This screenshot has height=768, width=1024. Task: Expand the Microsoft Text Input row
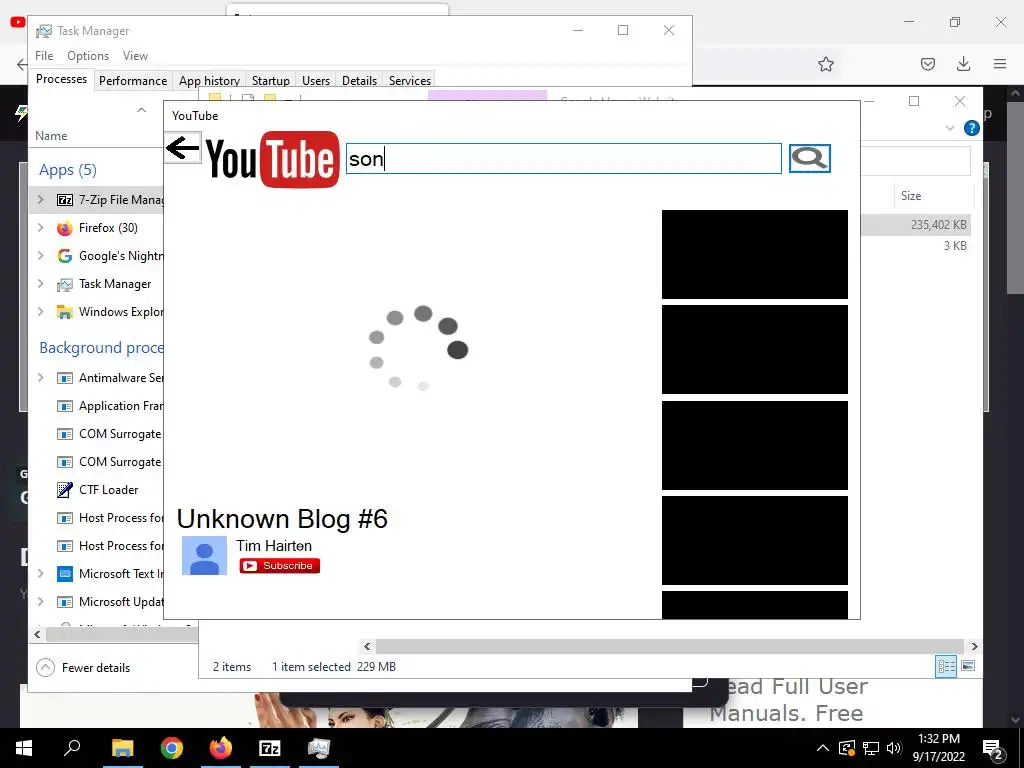41,574
